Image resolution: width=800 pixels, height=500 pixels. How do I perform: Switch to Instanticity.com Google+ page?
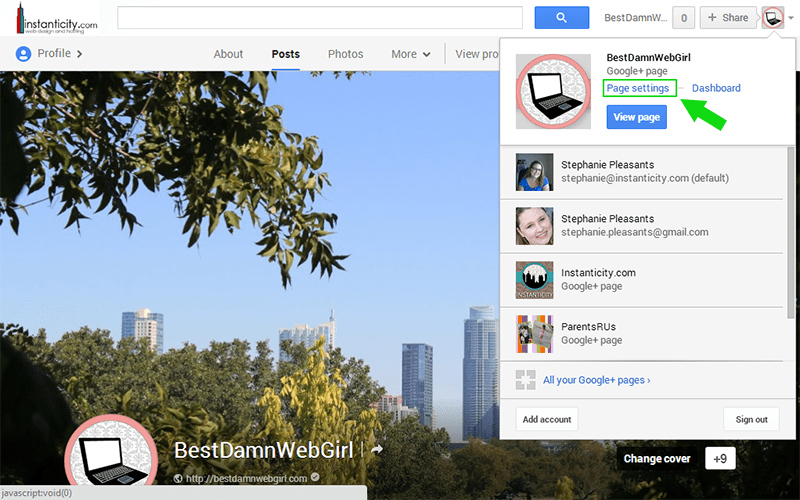(x=641, y=280)
